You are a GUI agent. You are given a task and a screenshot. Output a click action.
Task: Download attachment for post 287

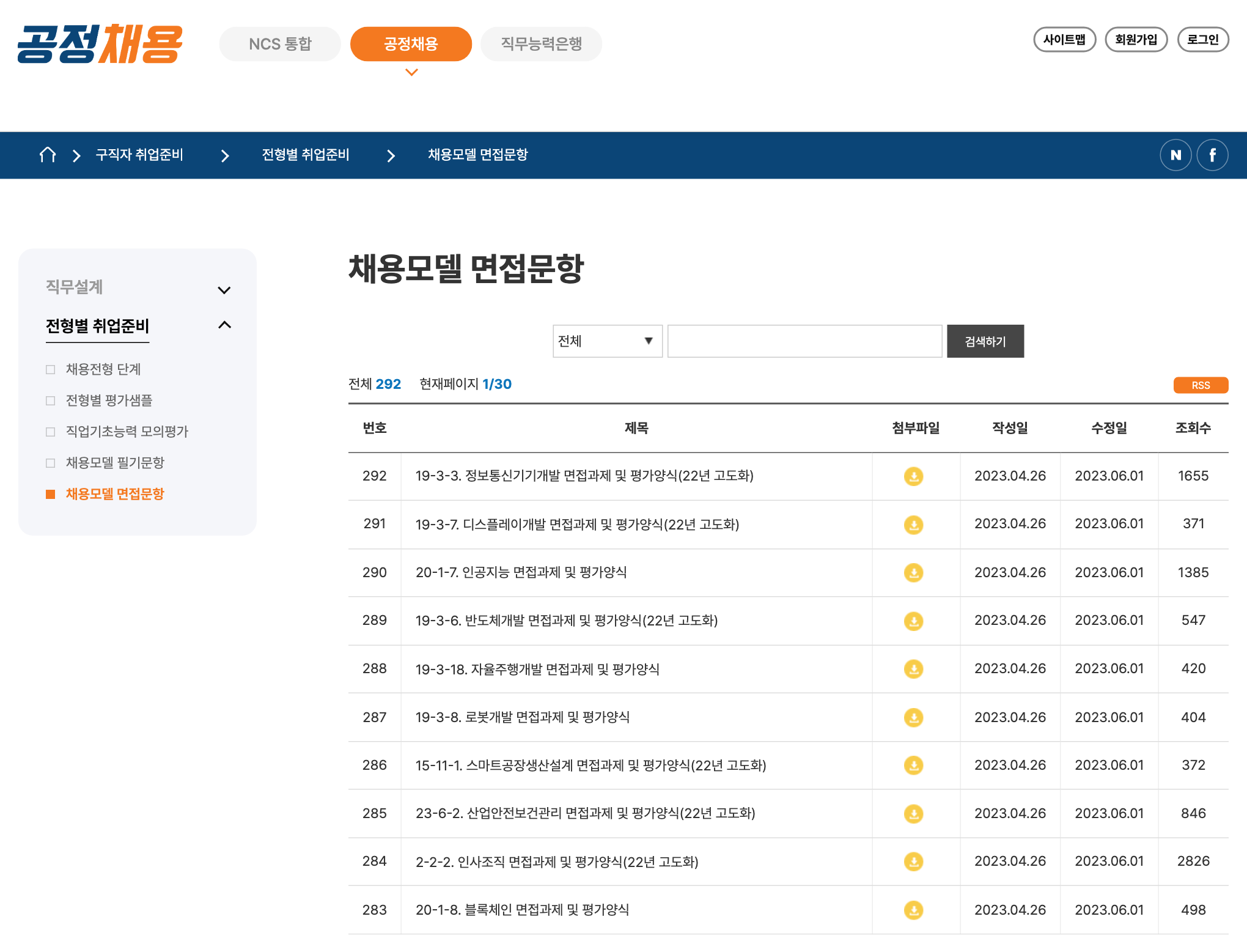pyautogui.click(x=913, y=717)
